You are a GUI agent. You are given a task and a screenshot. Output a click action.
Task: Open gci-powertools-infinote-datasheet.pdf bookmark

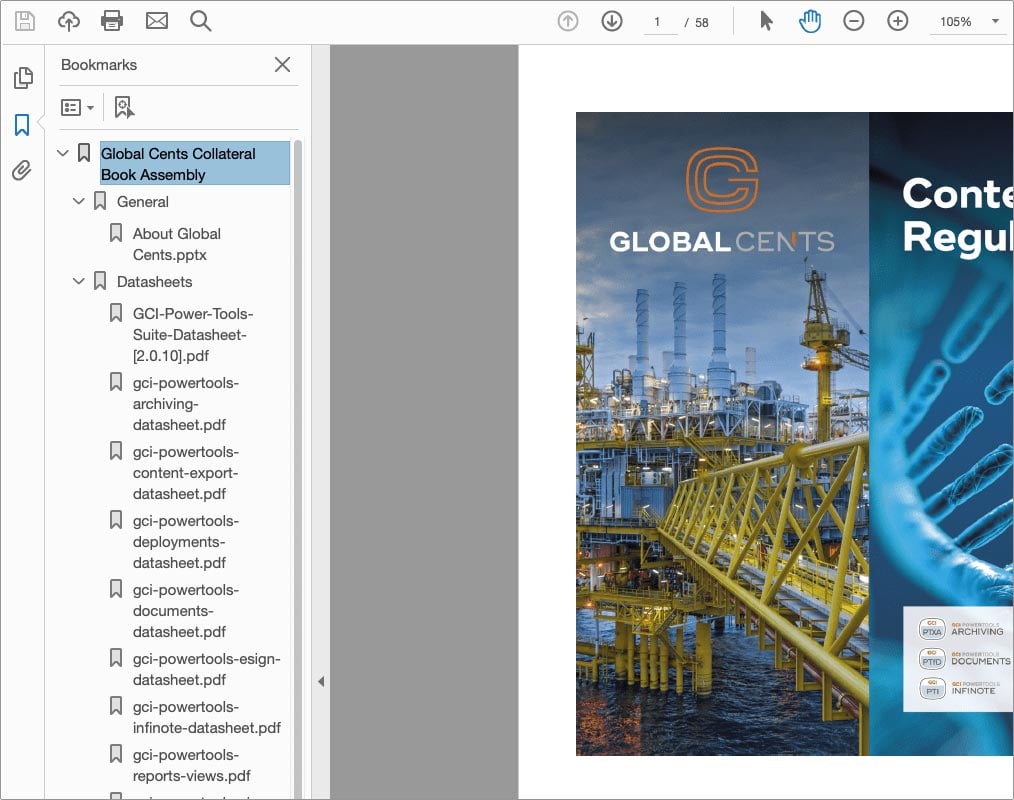tap(207, 717)
